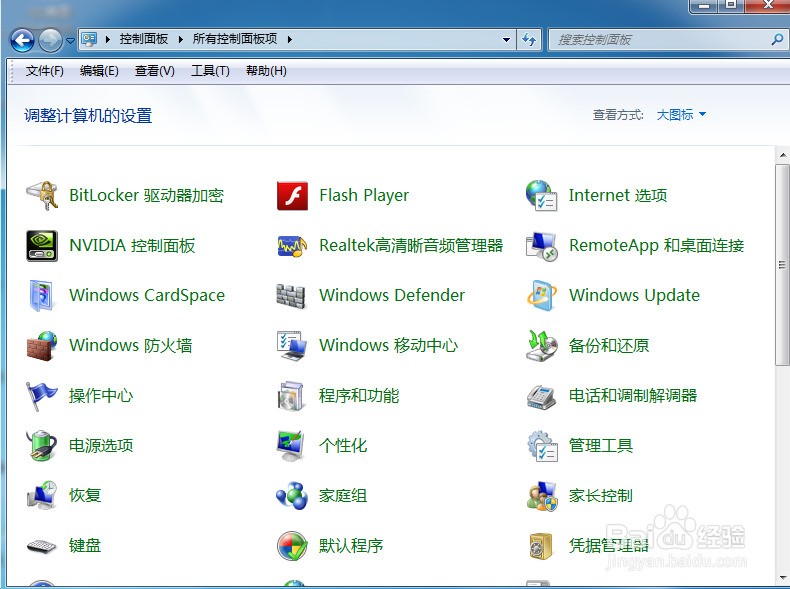Open the NVIDIA 控制面板 icon

[x=42, y=245]
